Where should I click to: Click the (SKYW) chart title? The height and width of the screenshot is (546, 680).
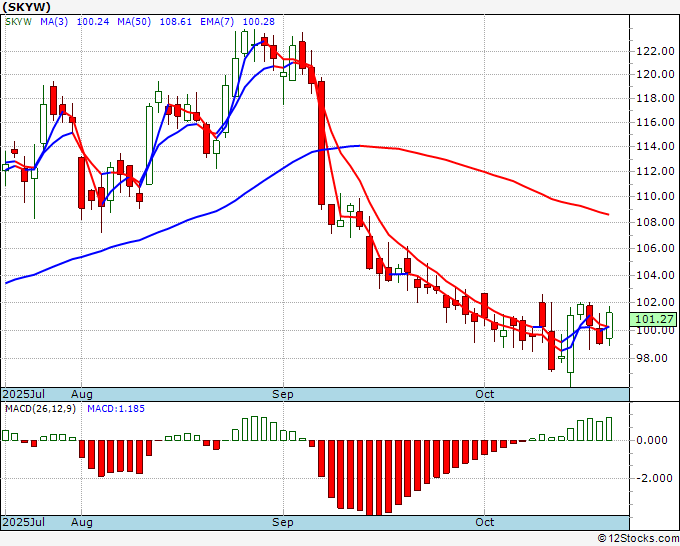point(26,7)
